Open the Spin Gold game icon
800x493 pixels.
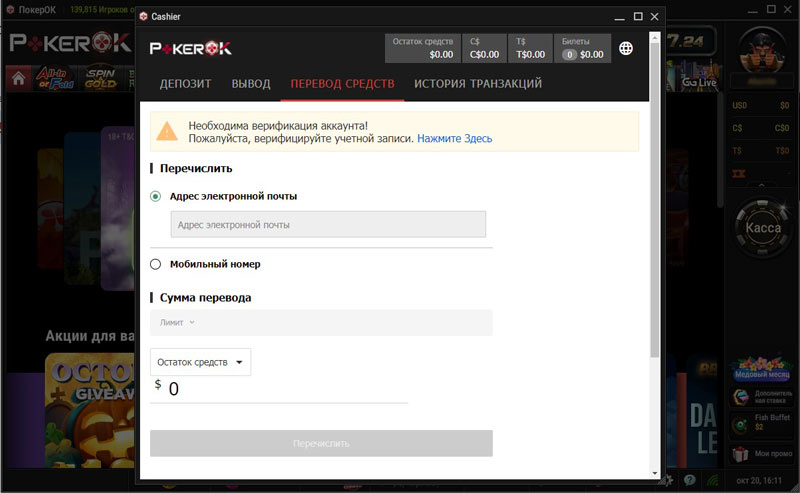[x=102, y=78]
